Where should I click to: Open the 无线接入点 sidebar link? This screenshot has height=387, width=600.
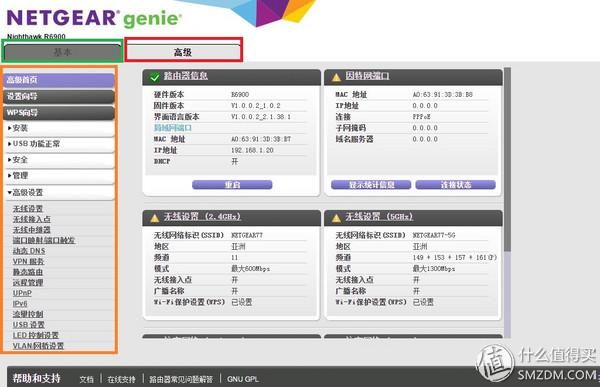pos(31,219)
